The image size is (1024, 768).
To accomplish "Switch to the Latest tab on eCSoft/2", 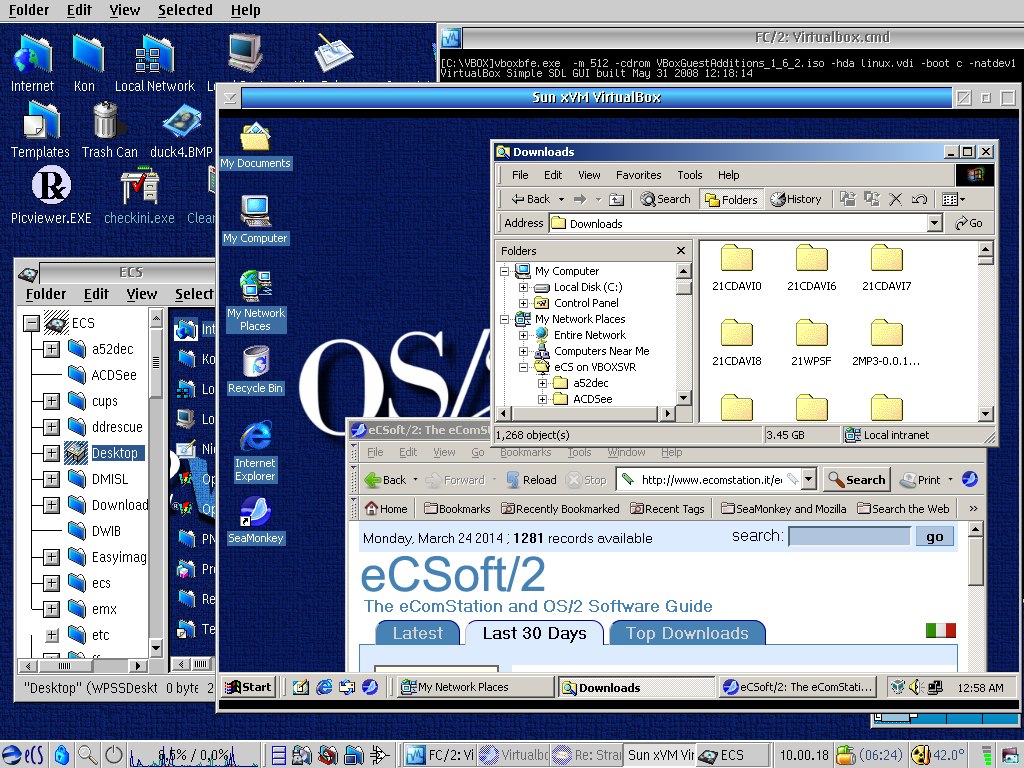I will click(x=417, y=633).
